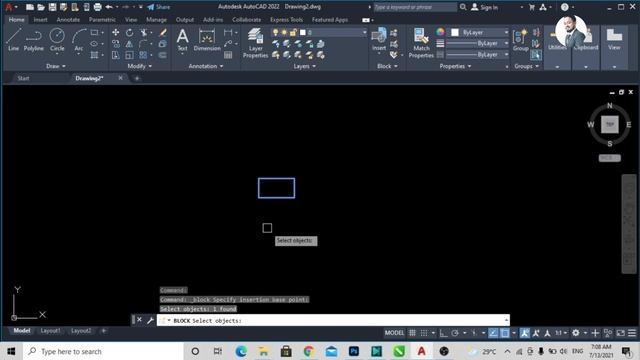Open the object color ByLayer dropdown
The height and width of the screenshot is (360, 640).
[479, 32]
